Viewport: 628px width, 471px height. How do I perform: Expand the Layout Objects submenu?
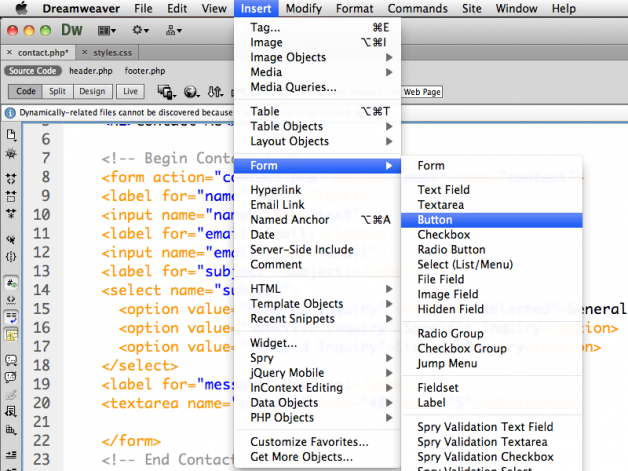317,141
